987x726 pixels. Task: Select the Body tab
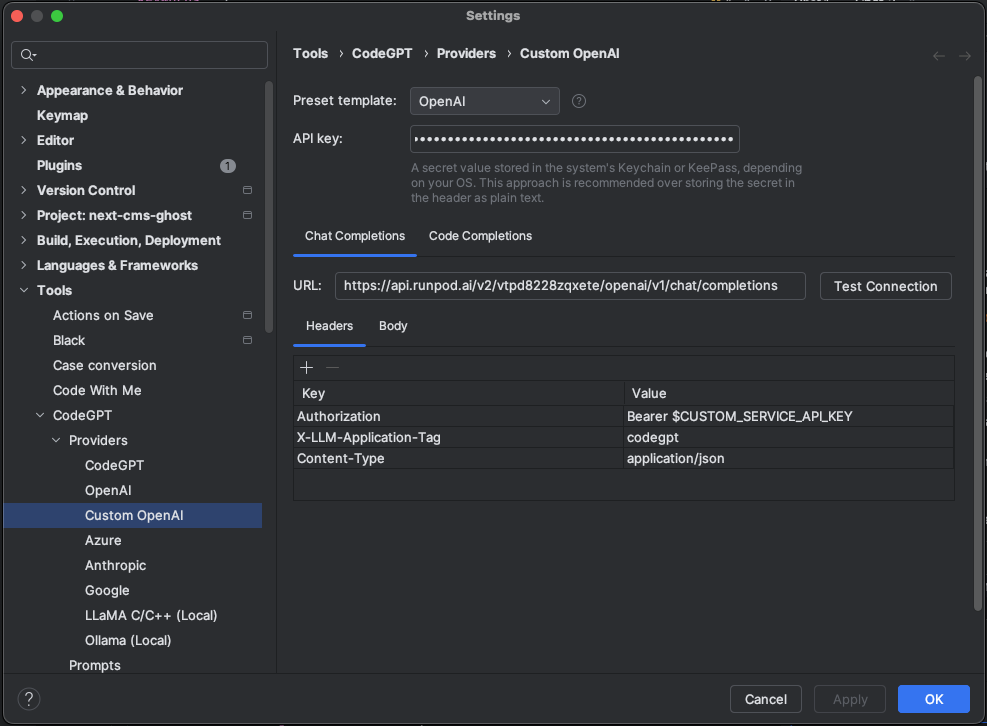pyautogui.click(x=393, y=326)
